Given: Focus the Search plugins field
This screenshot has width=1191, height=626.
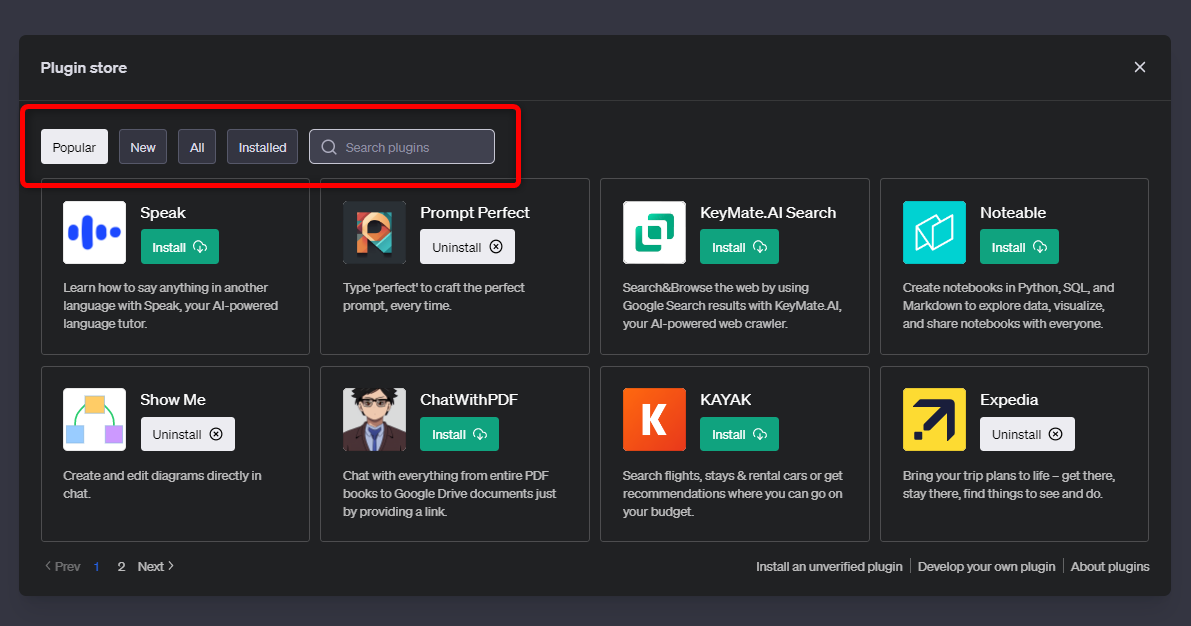Looking at the screenshot, I should pyautogui.click(x=402, y=147).
